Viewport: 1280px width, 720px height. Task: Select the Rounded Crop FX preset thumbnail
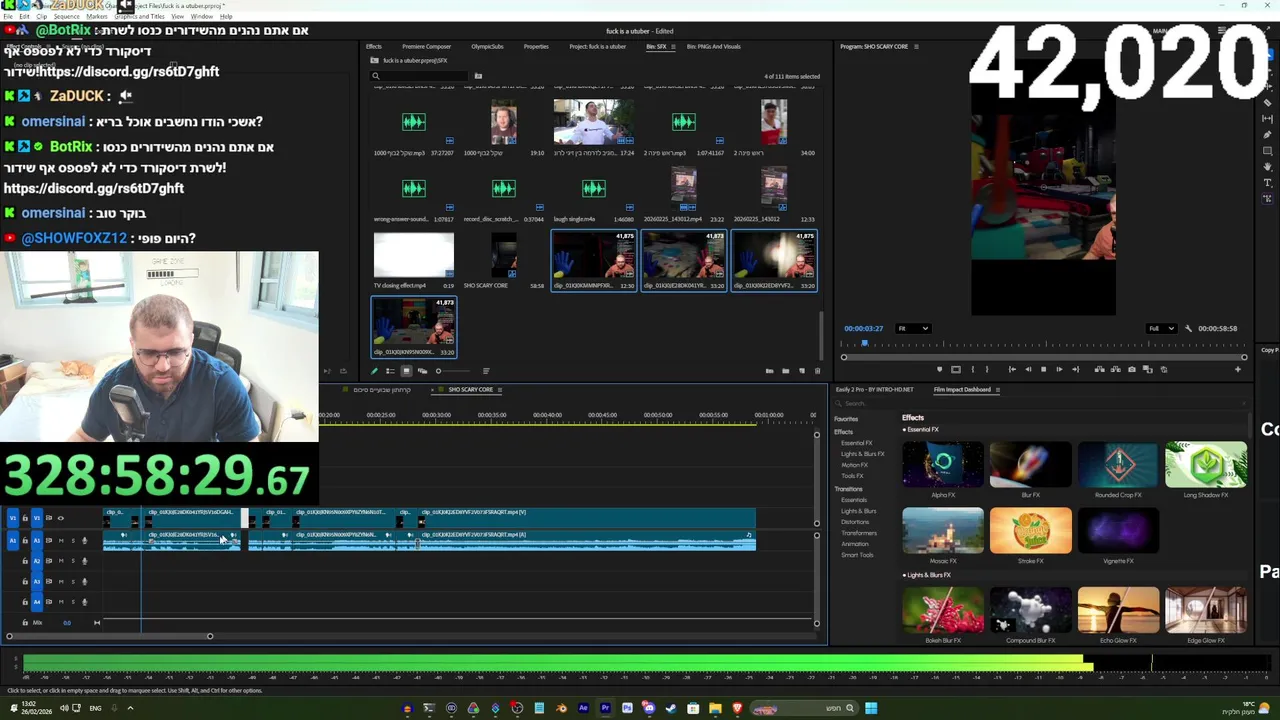(x=1118, y=465)
